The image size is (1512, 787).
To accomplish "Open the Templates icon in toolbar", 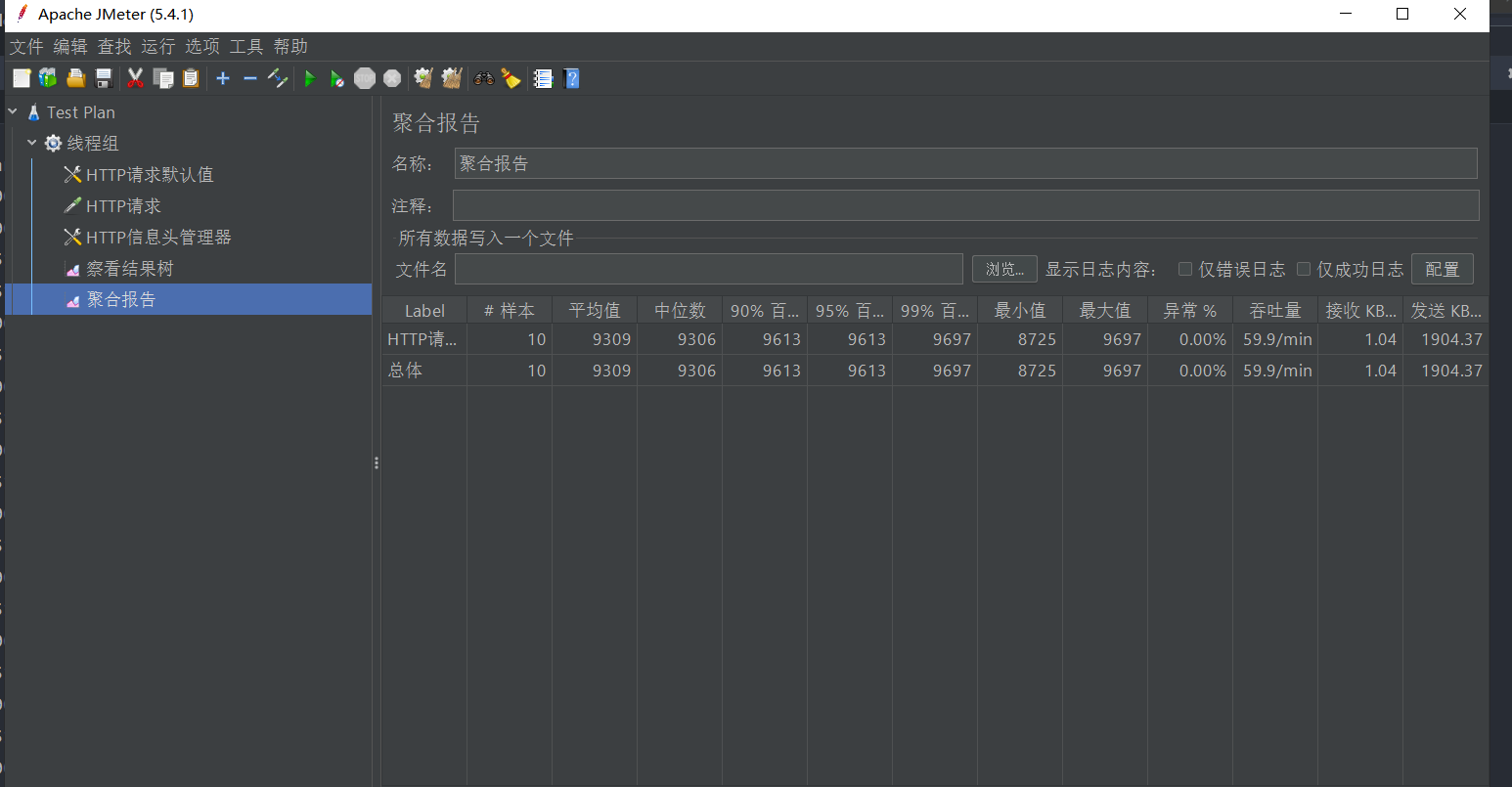I will 48,78.
